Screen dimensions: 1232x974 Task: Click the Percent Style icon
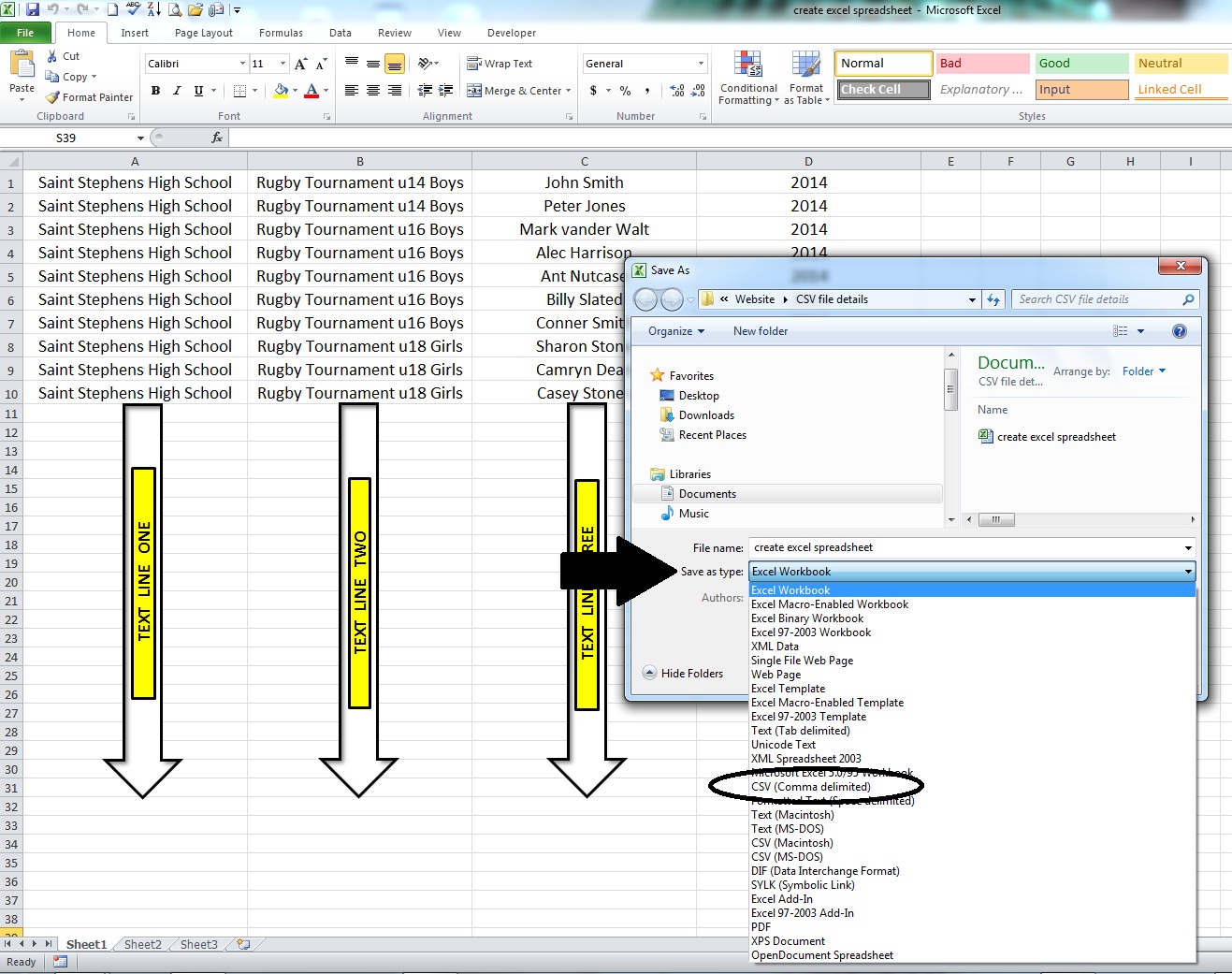(625, 91)
